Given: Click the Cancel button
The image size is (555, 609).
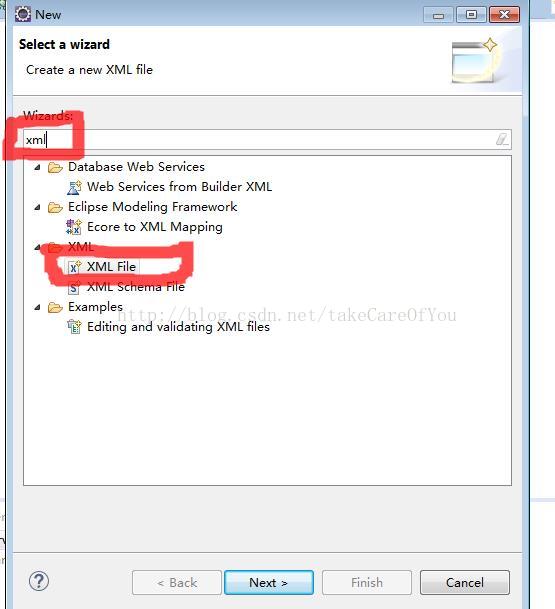Looking at the screenshot, I should point(465,582).
